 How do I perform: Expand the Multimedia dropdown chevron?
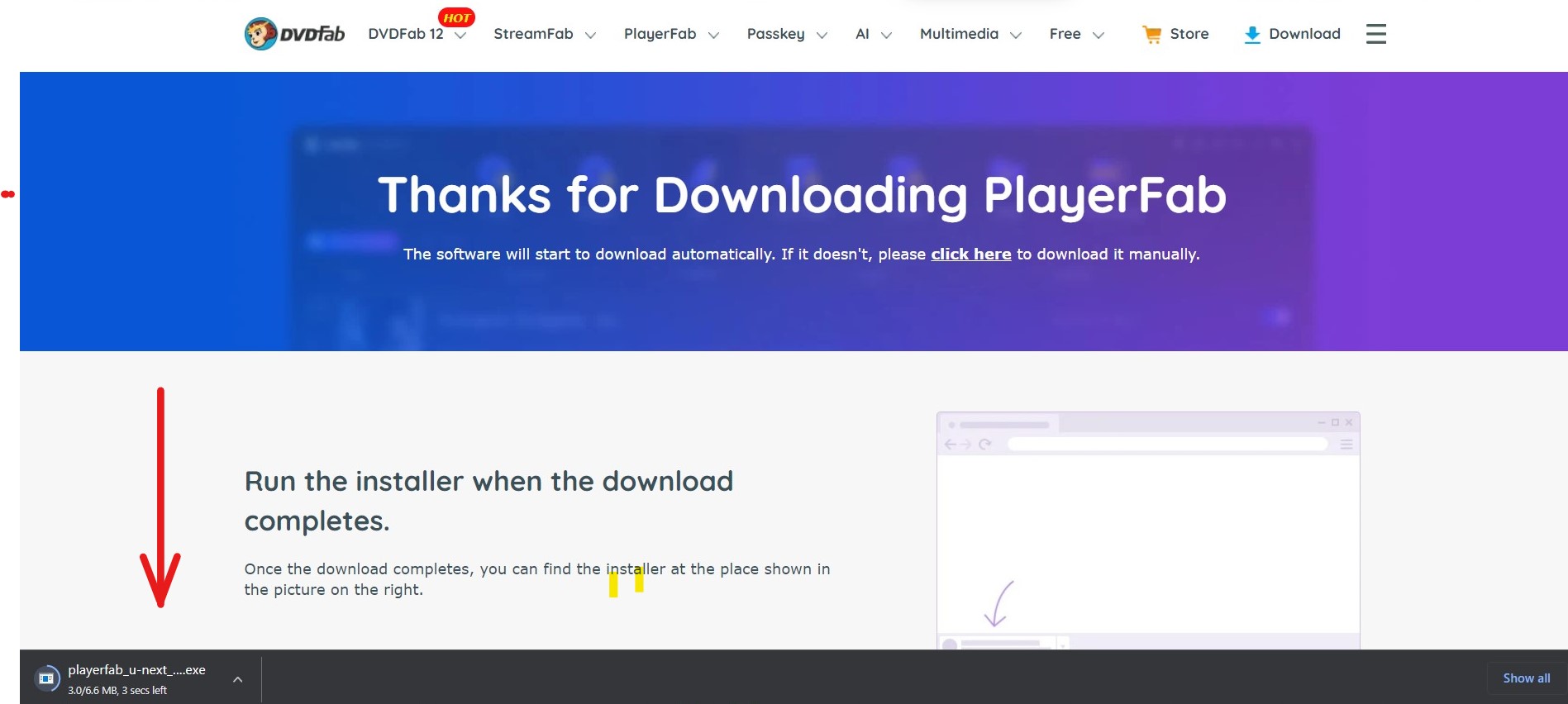coord(1016,36)
